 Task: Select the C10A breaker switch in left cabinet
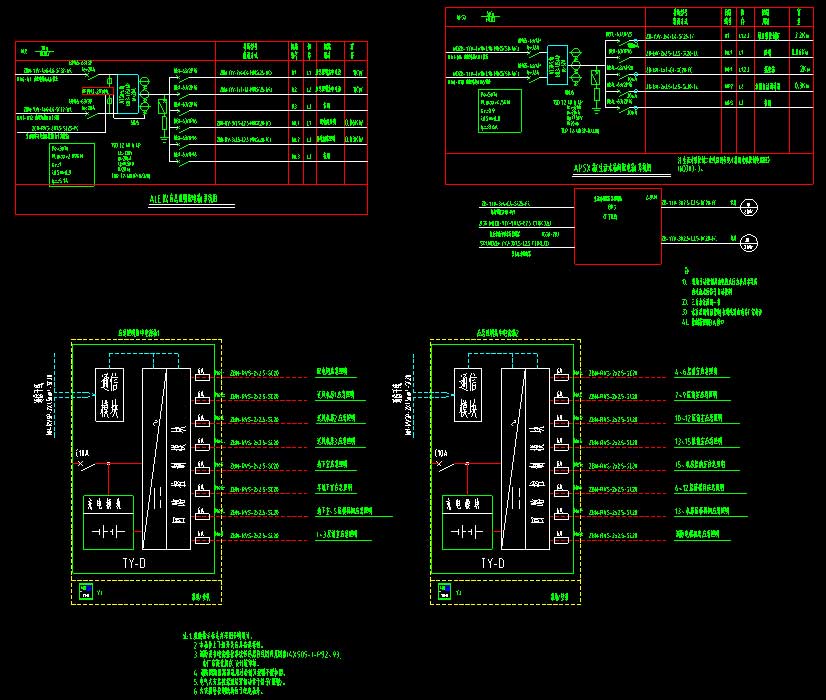87,465
